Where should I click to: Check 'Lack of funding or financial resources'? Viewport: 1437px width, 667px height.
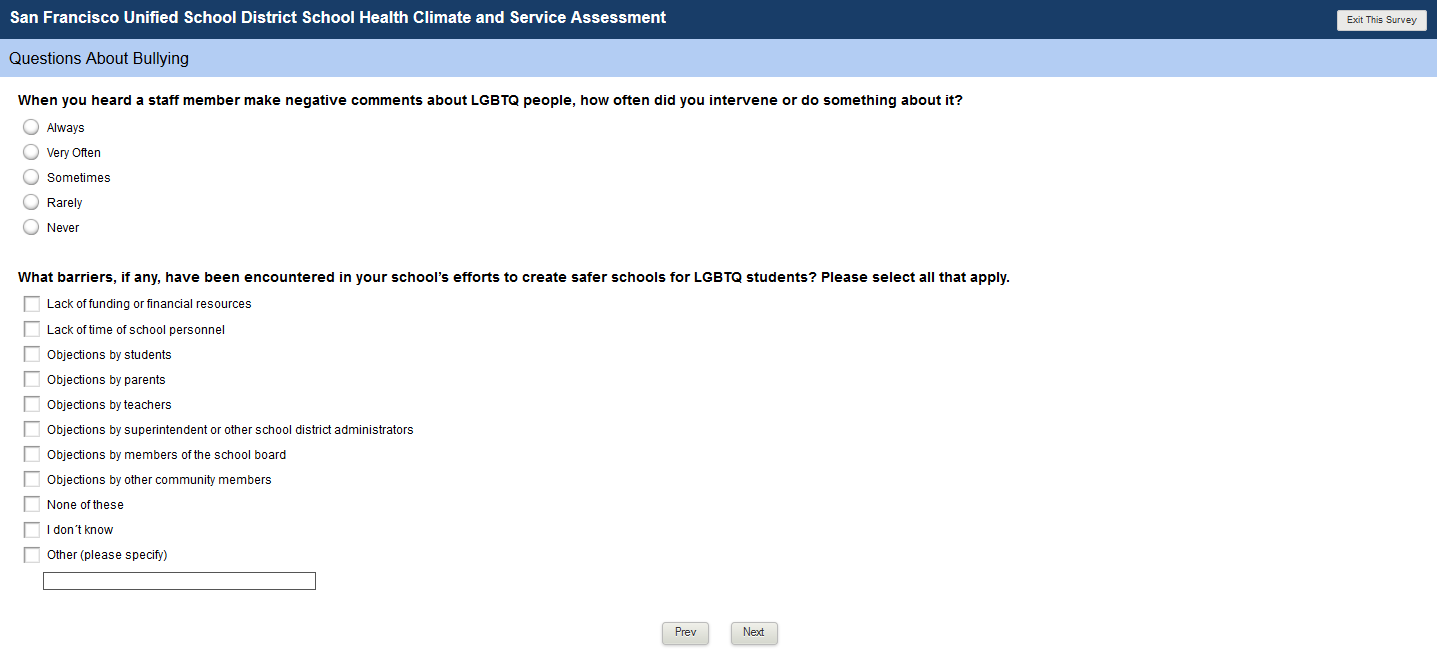click(32, 304)
